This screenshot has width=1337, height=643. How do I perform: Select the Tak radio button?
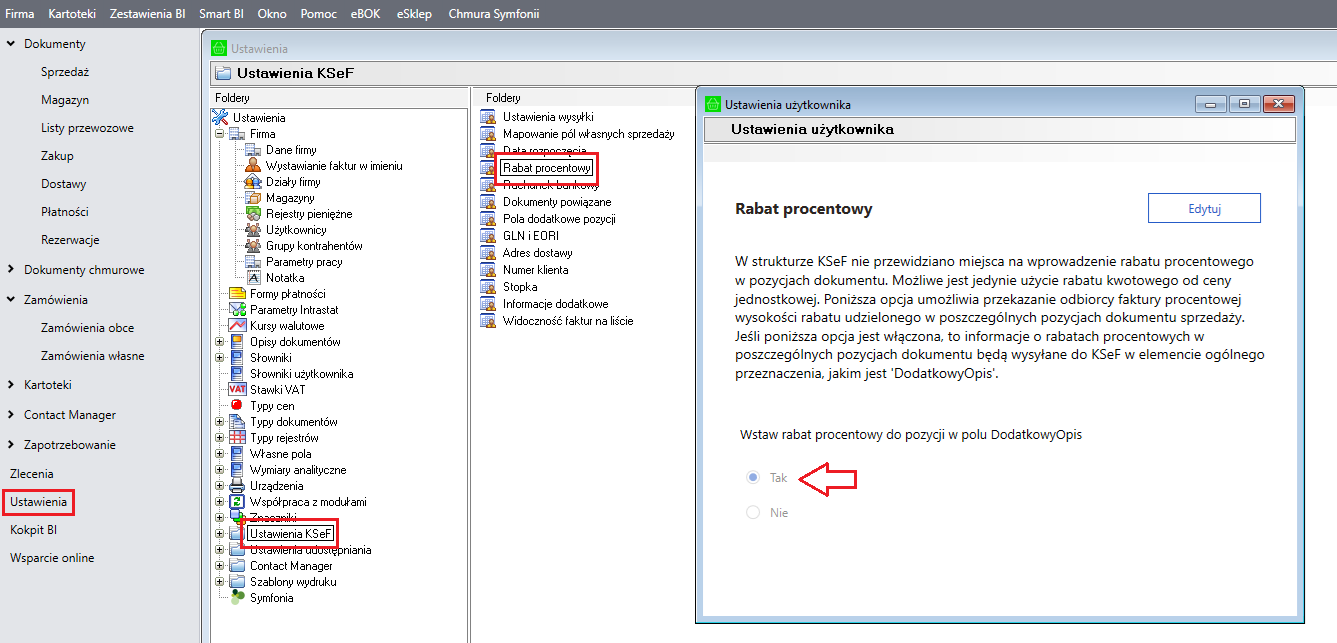tap(753, 478)
